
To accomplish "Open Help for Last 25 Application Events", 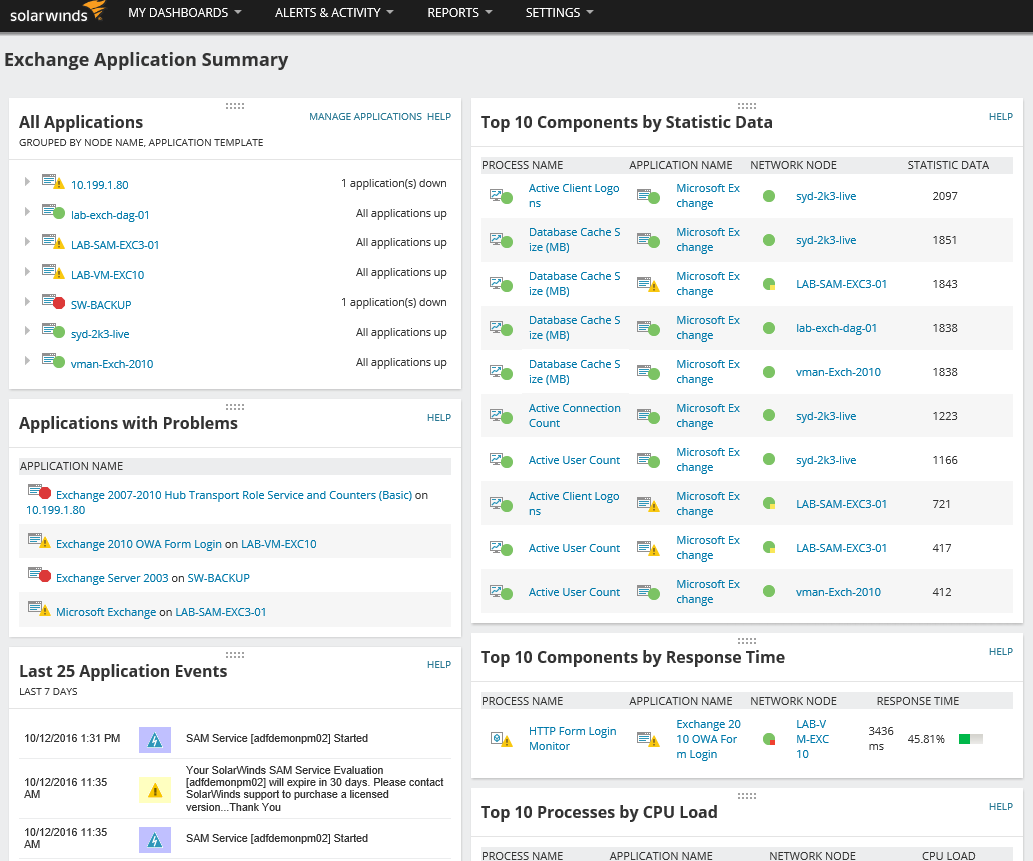I will pos(439,665).
